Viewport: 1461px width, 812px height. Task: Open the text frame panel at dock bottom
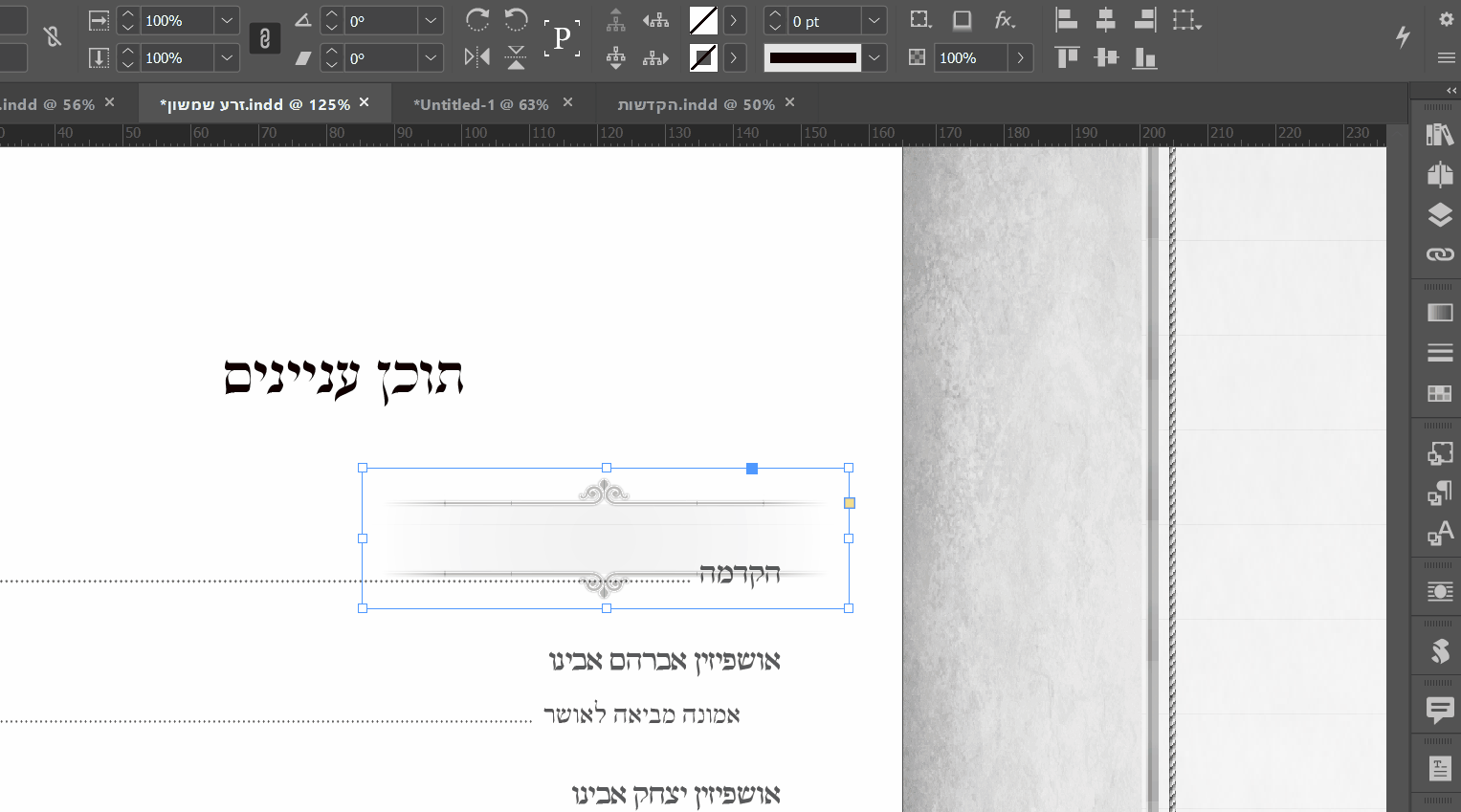[1439, 768]
